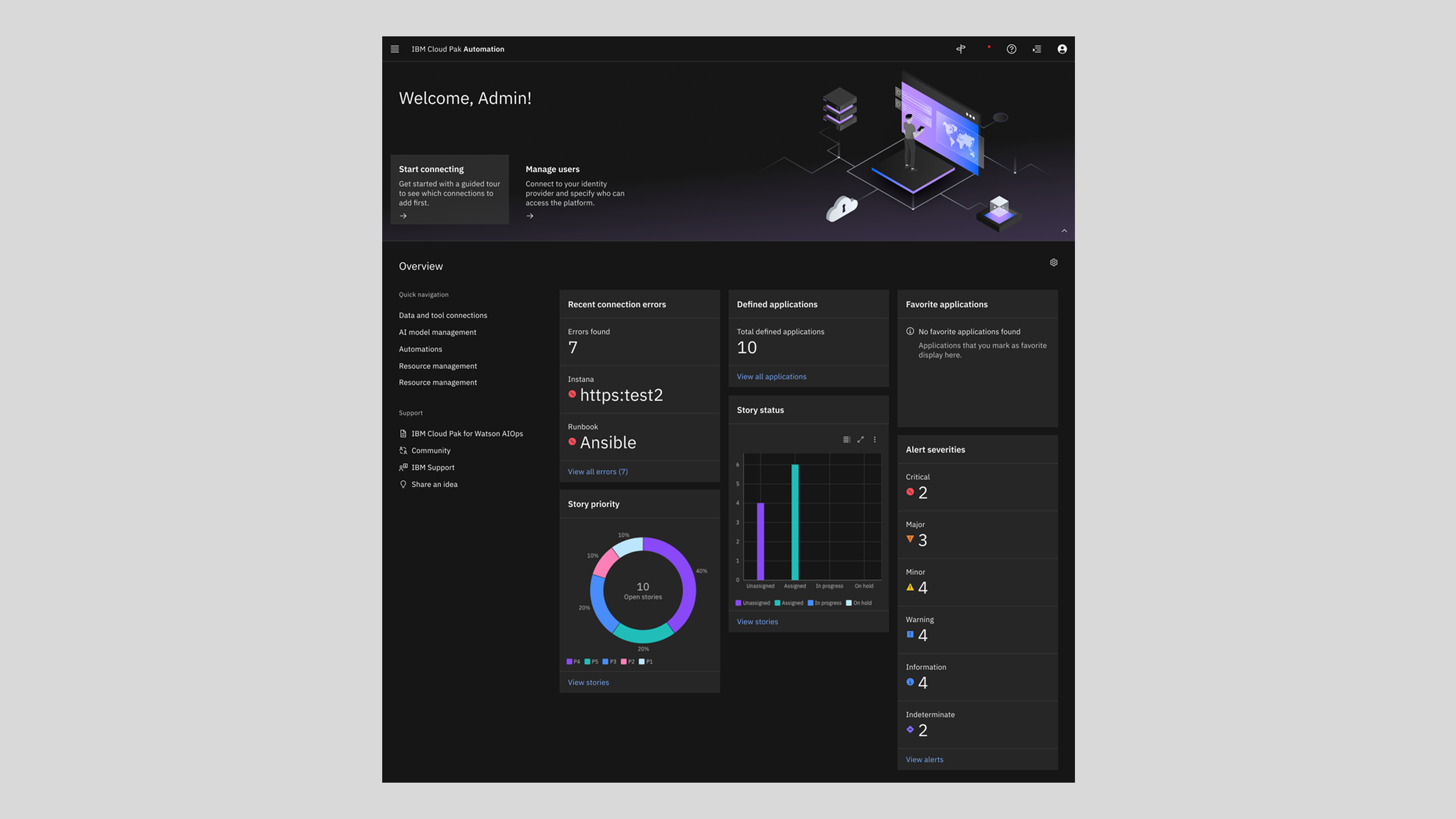Toggle Assigned legend in Story status chart

(789, 603)
